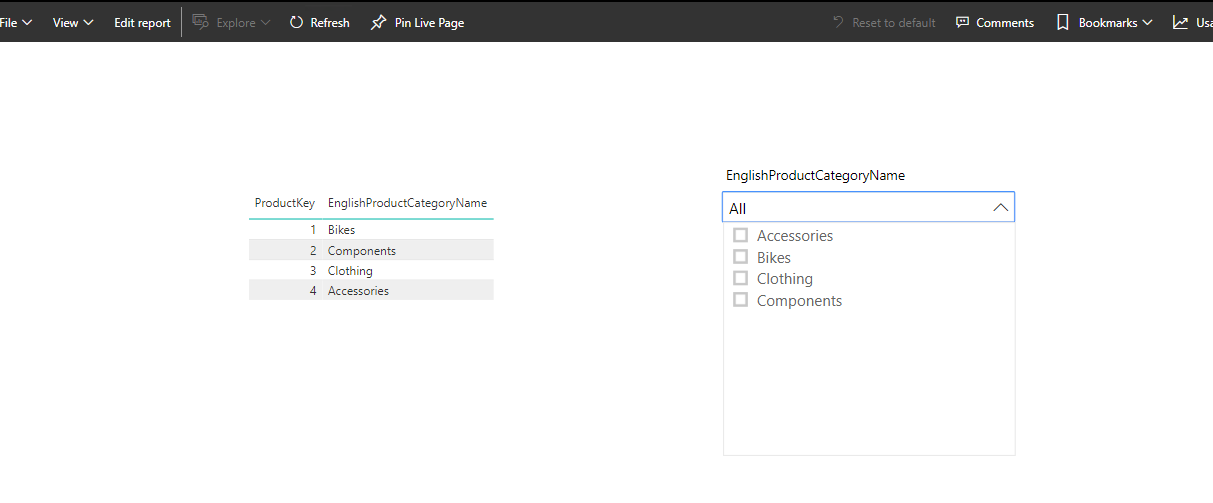Viewport: 1213px width, 503px height.
Task: Click the Components label in the slicer
Action: 799,301
